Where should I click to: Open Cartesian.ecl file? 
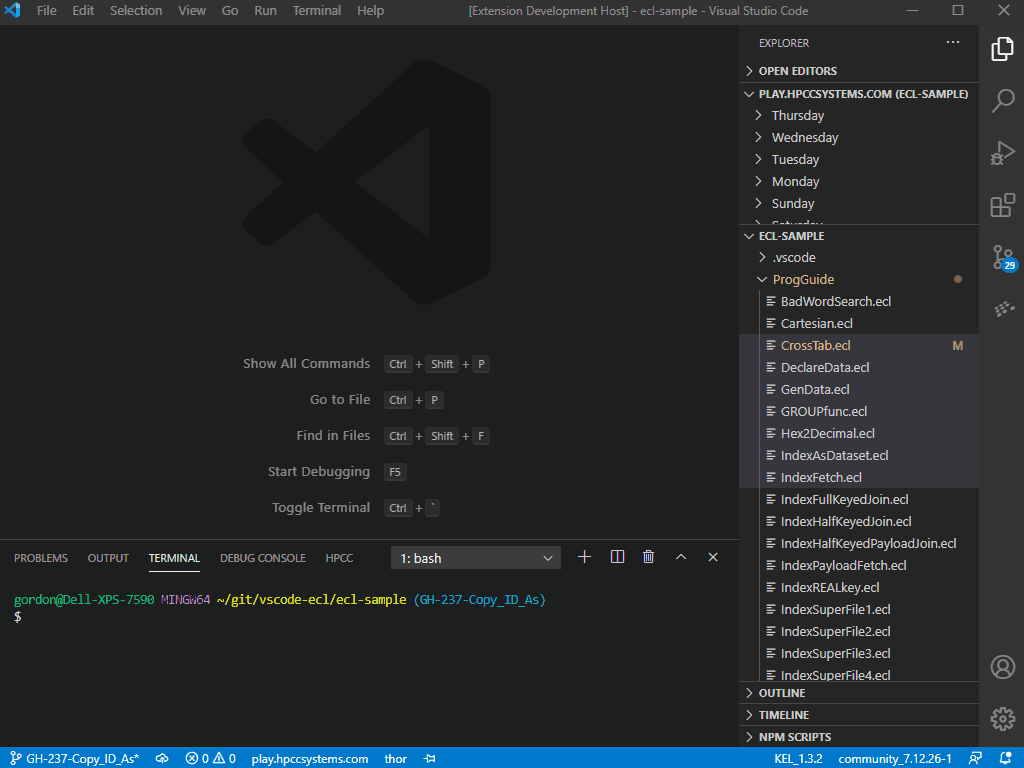pyautogui.click(x=859, y=323)
